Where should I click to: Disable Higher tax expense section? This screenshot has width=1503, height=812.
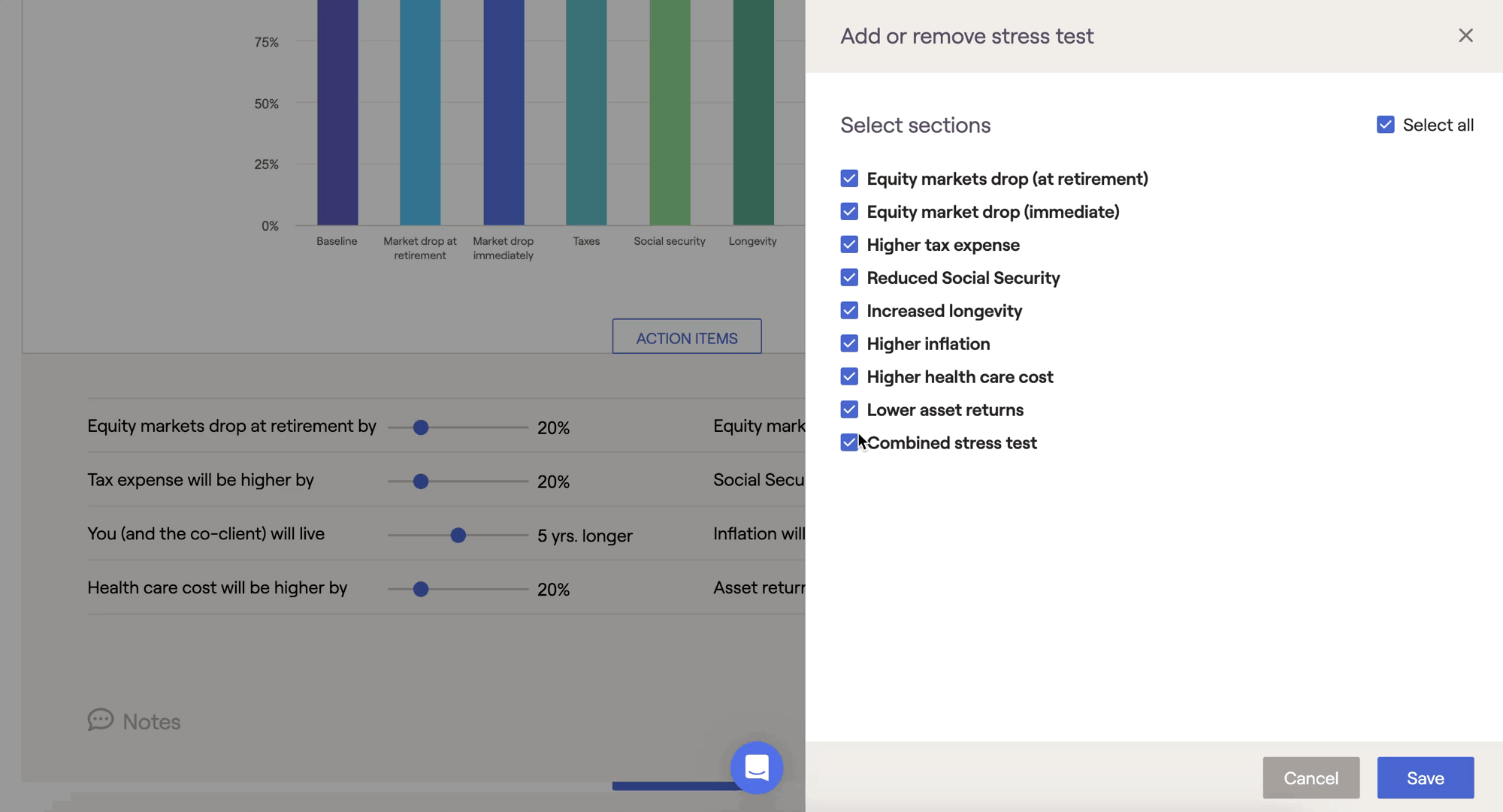point(849,245)
